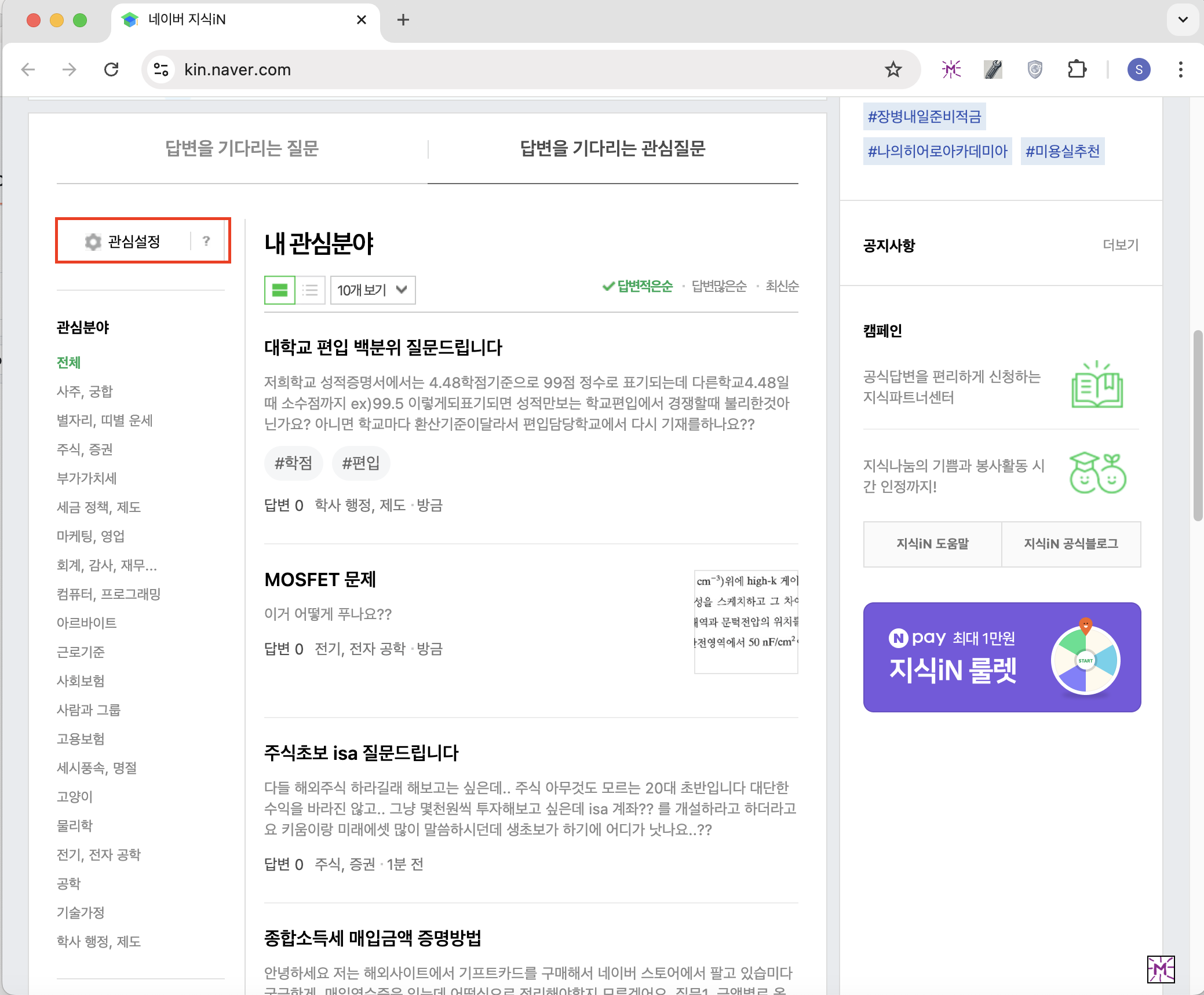1204x995 pixels.
Task: Open the MOSFET question thumbnail image
Action: coord(746,621)
